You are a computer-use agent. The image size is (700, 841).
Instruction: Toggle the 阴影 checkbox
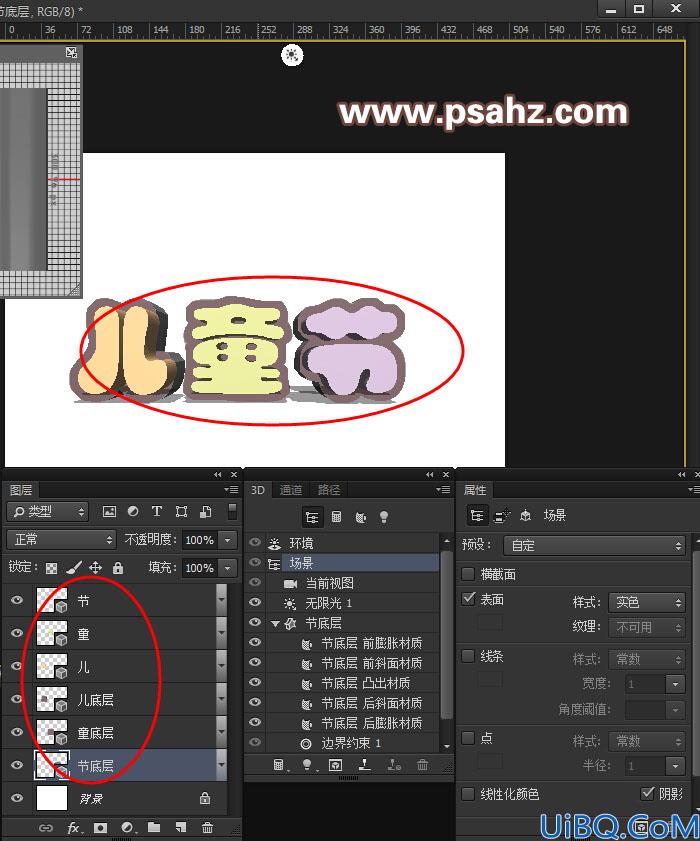pos(647,793)
